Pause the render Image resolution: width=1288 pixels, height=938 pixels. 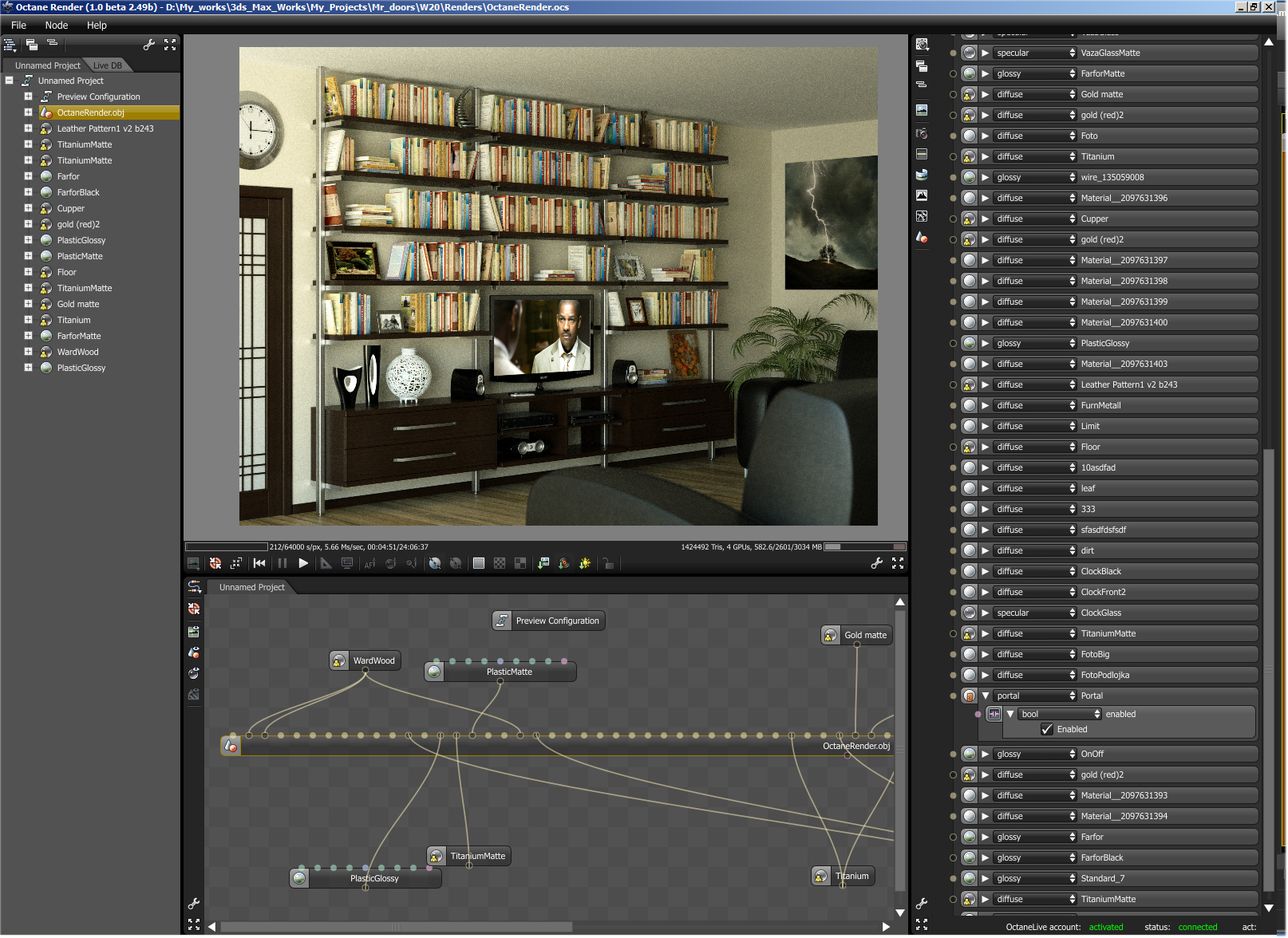[x=282, y=563]
